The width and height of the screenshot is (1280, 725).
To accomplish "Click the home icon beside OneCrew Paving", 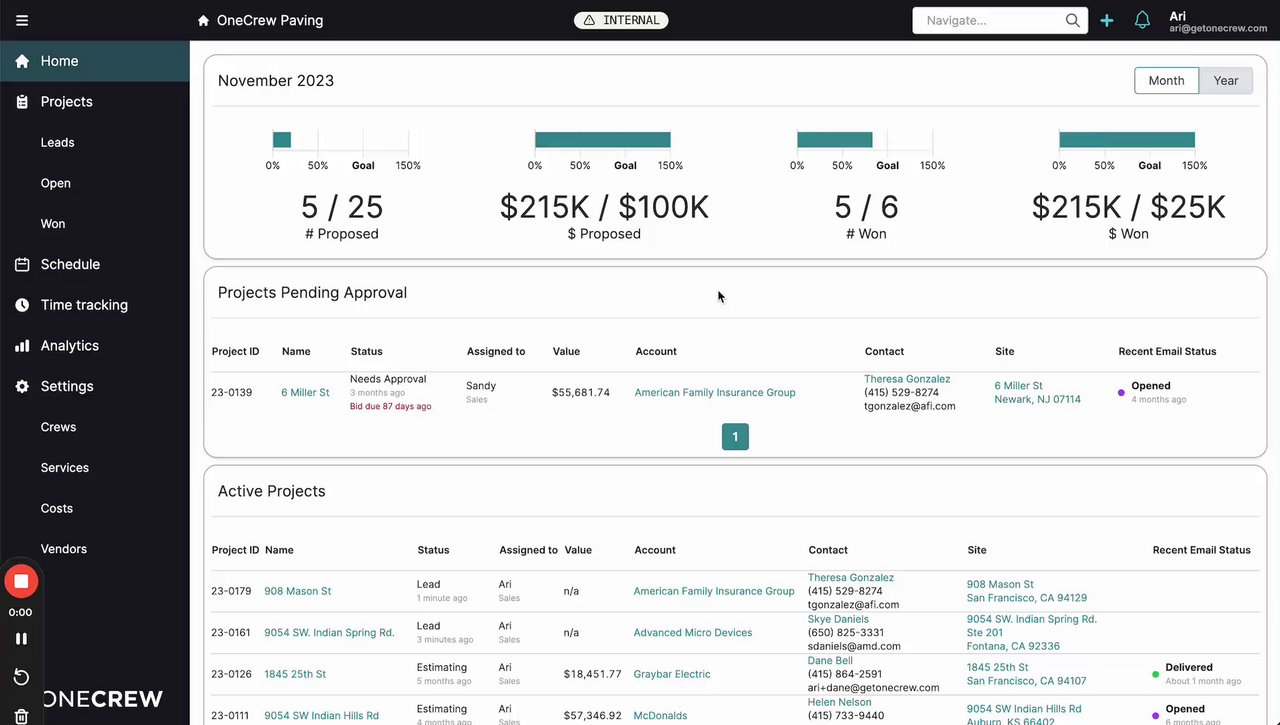I will 204,20.
